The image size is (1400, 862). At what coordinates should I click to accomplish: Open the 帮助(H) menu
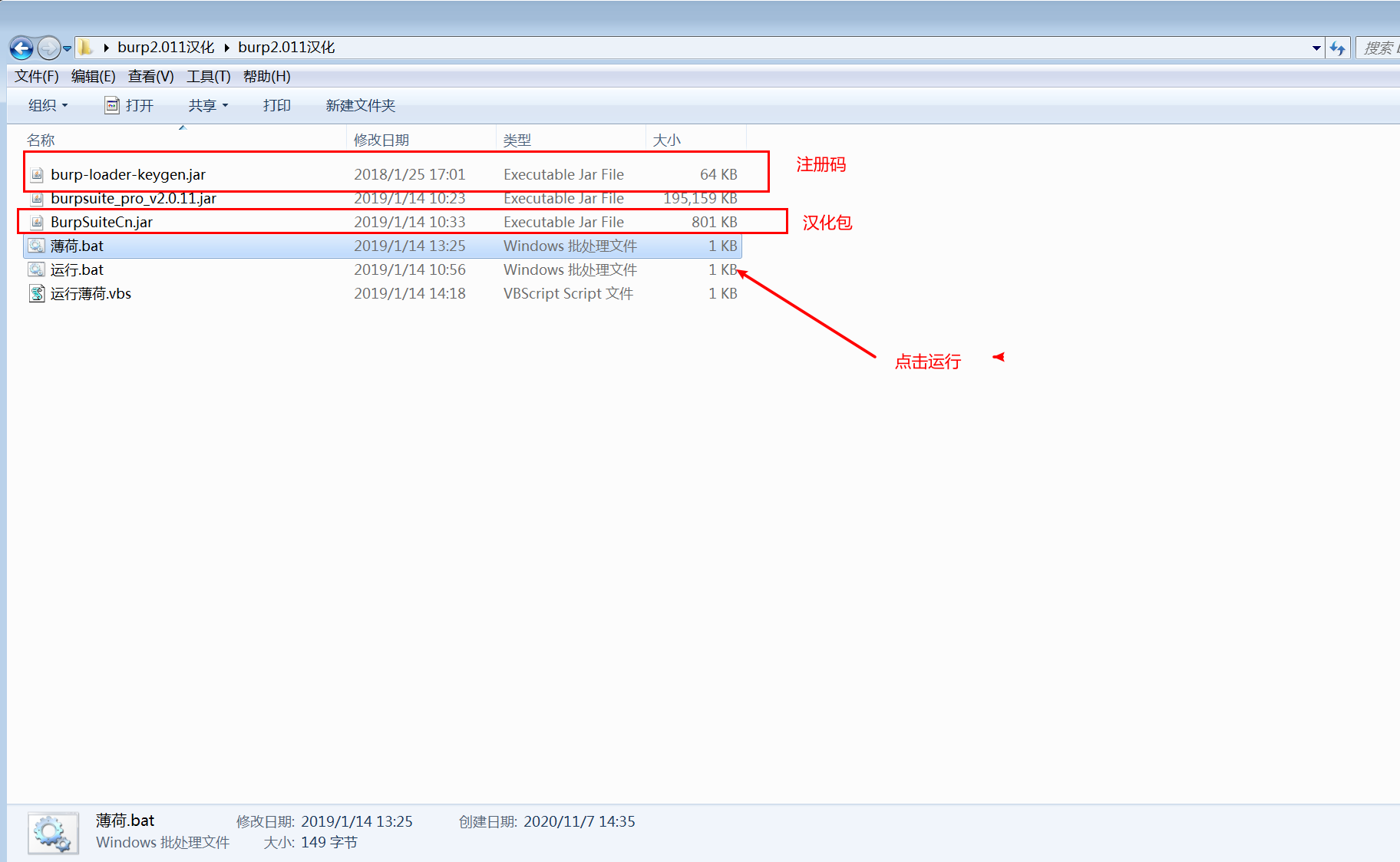click(x=266, y=76)
